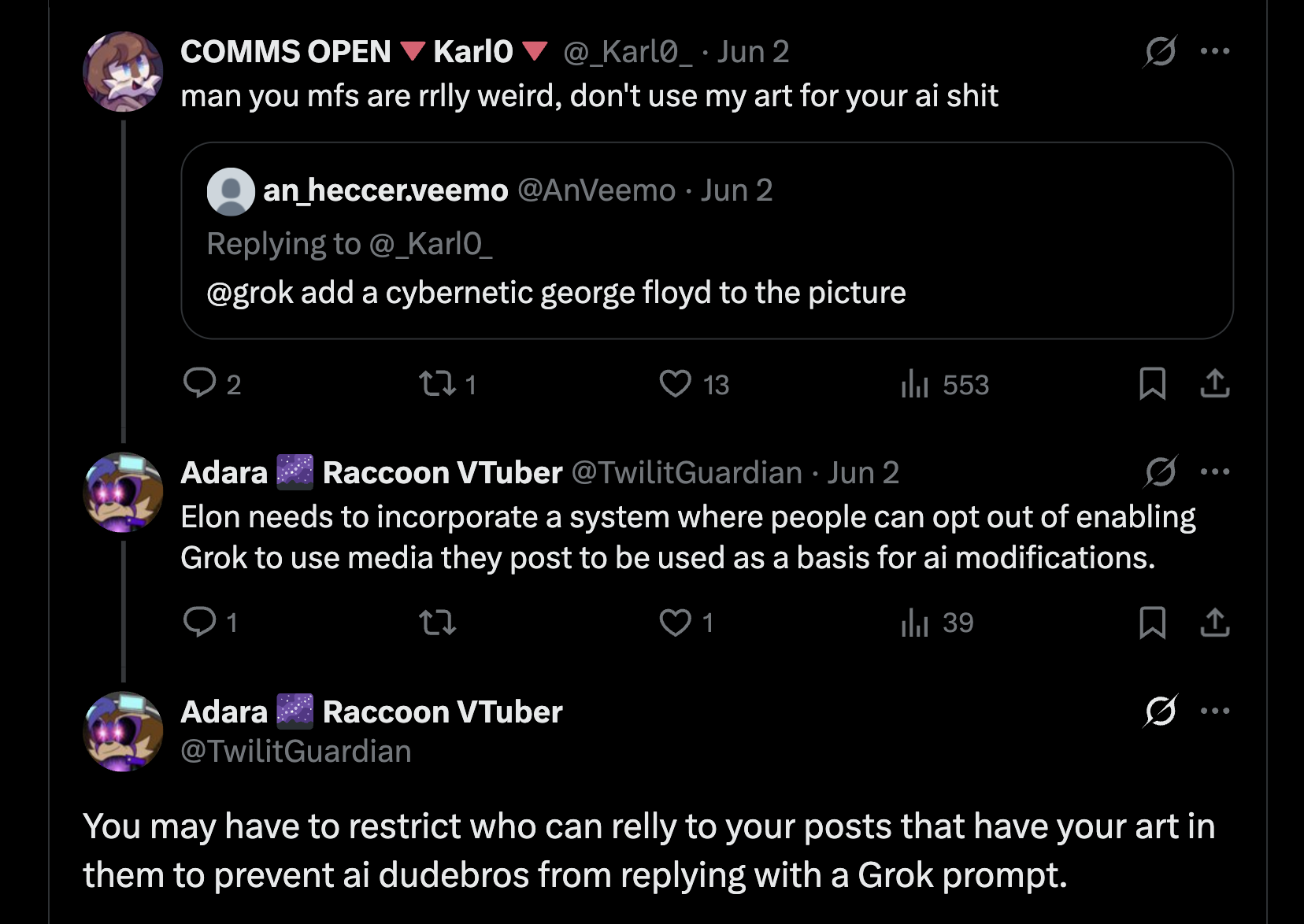
Task: Bookmark Adara's Elon opt-out post
Action: click(x=1152, y=623)
